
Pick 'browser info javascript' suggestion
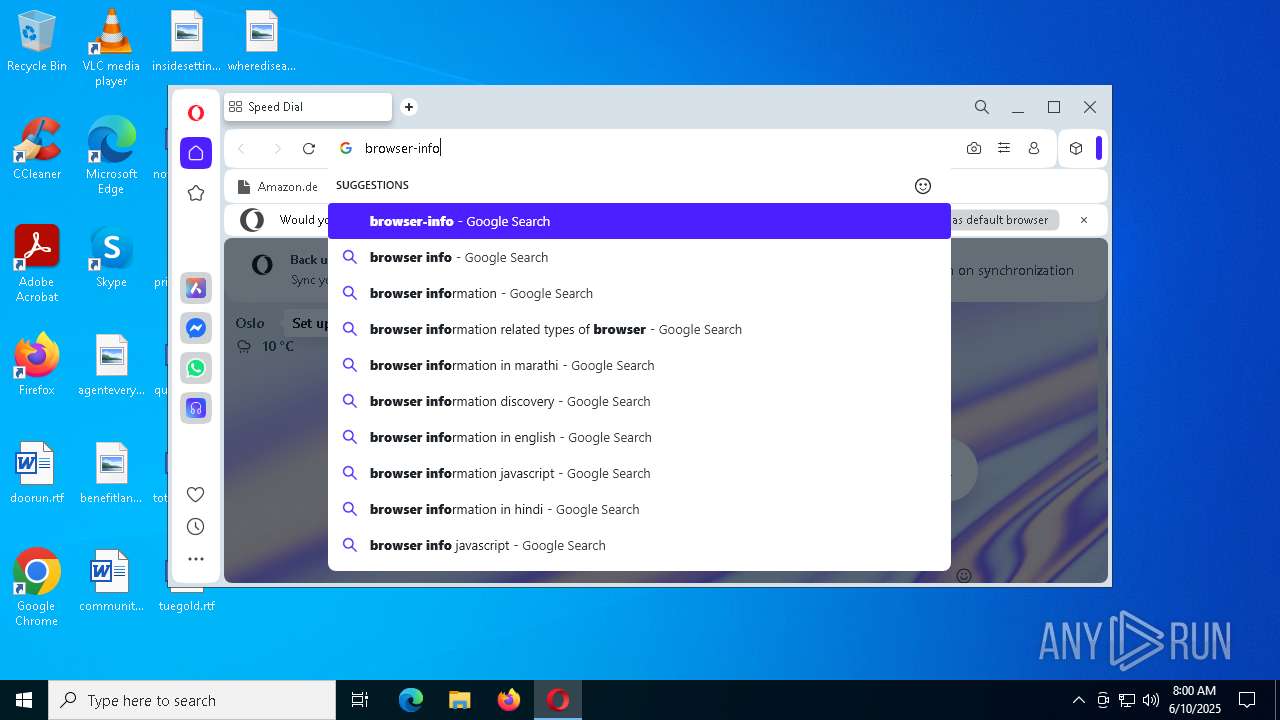coord(639,545)
